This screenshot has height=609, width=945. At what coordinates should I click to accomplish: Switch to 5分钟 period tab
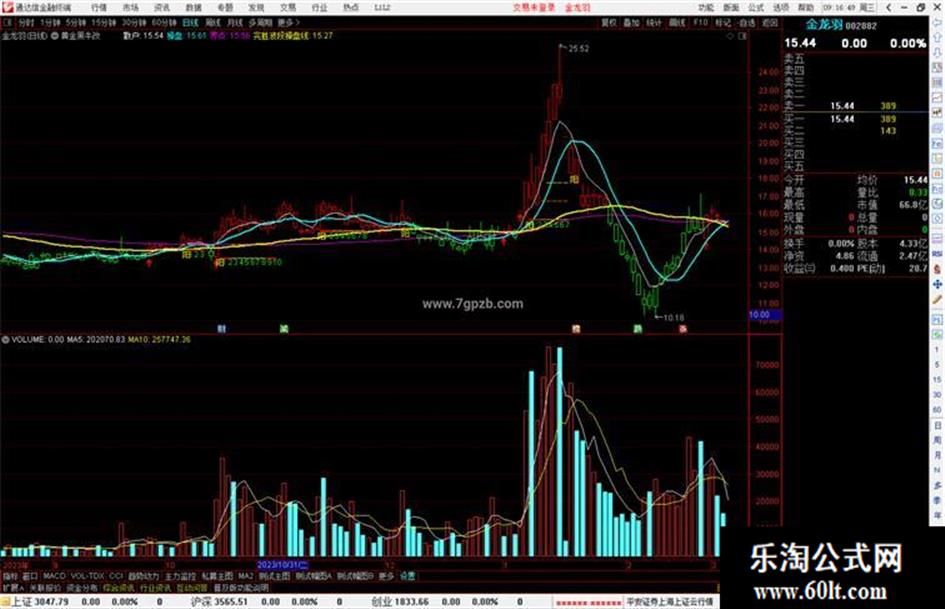click(x=76, y=22)
